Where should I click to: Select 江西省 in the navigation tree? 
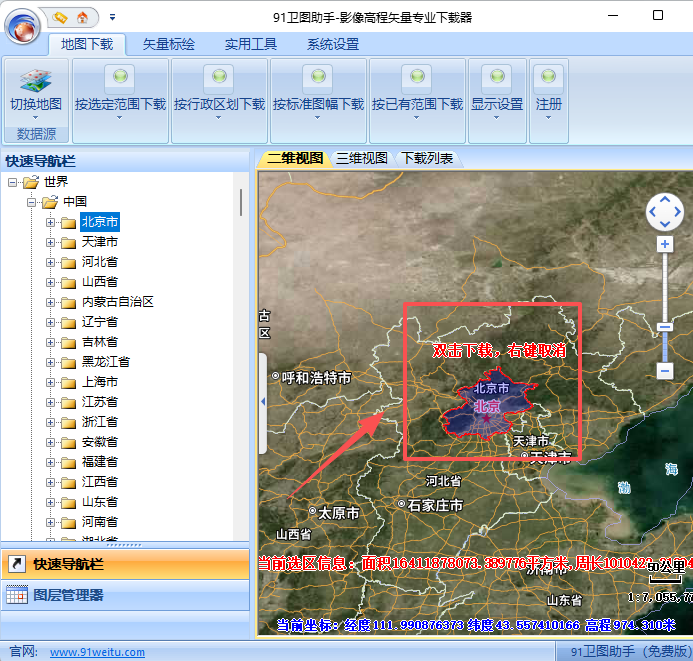tap(100, 482)
